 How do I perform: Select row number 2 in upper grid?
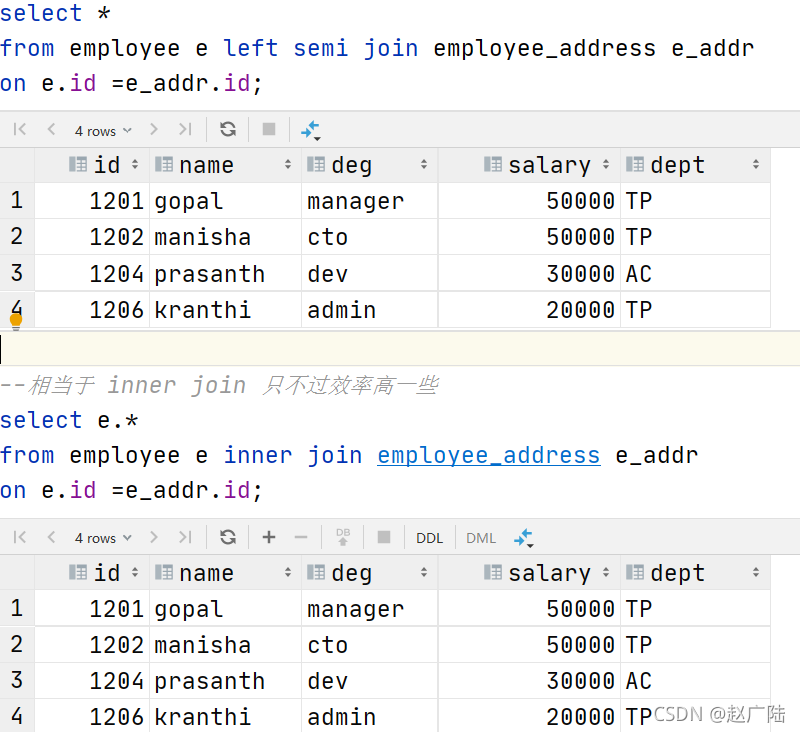point(17,237)
